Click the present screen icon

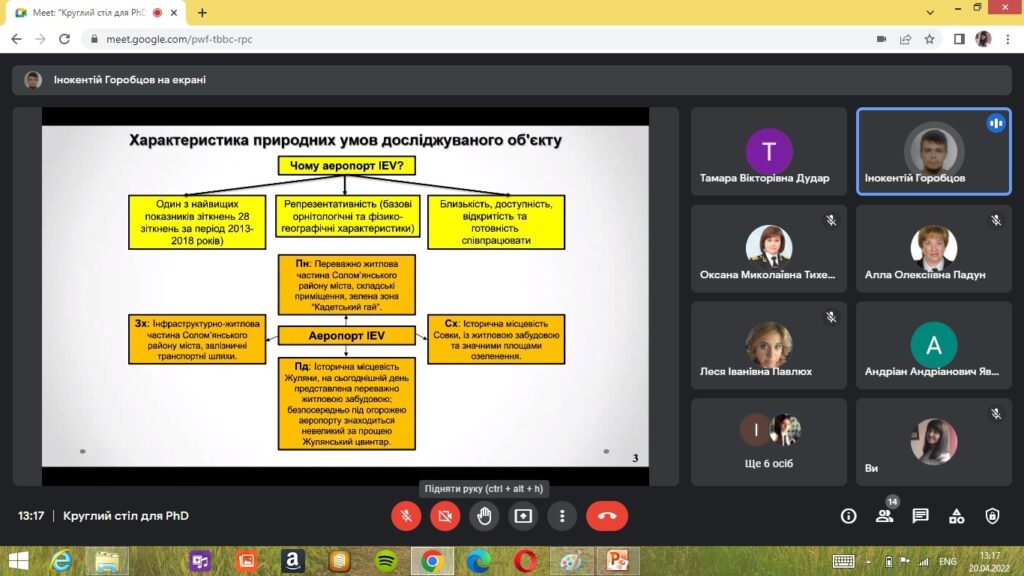tap(523, 516)
